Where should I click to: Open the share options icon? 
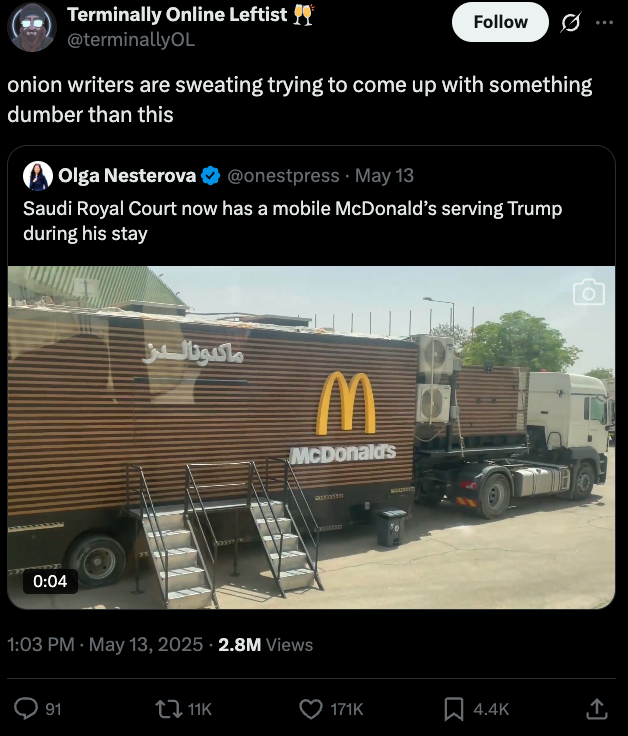click(597, 708)
